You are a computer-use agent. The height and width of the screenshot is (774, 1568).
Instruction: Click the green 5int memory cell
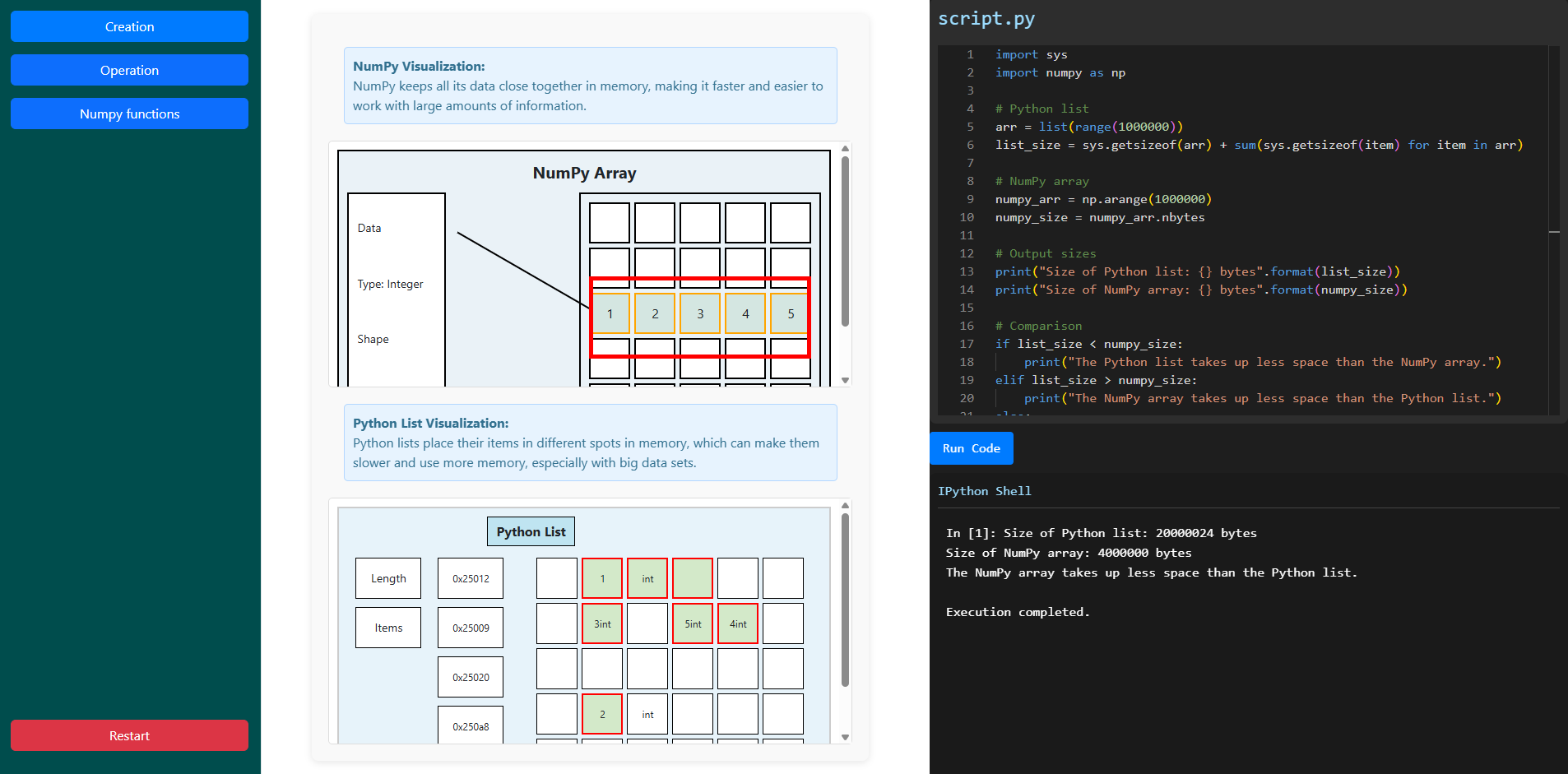click(693, 623)
